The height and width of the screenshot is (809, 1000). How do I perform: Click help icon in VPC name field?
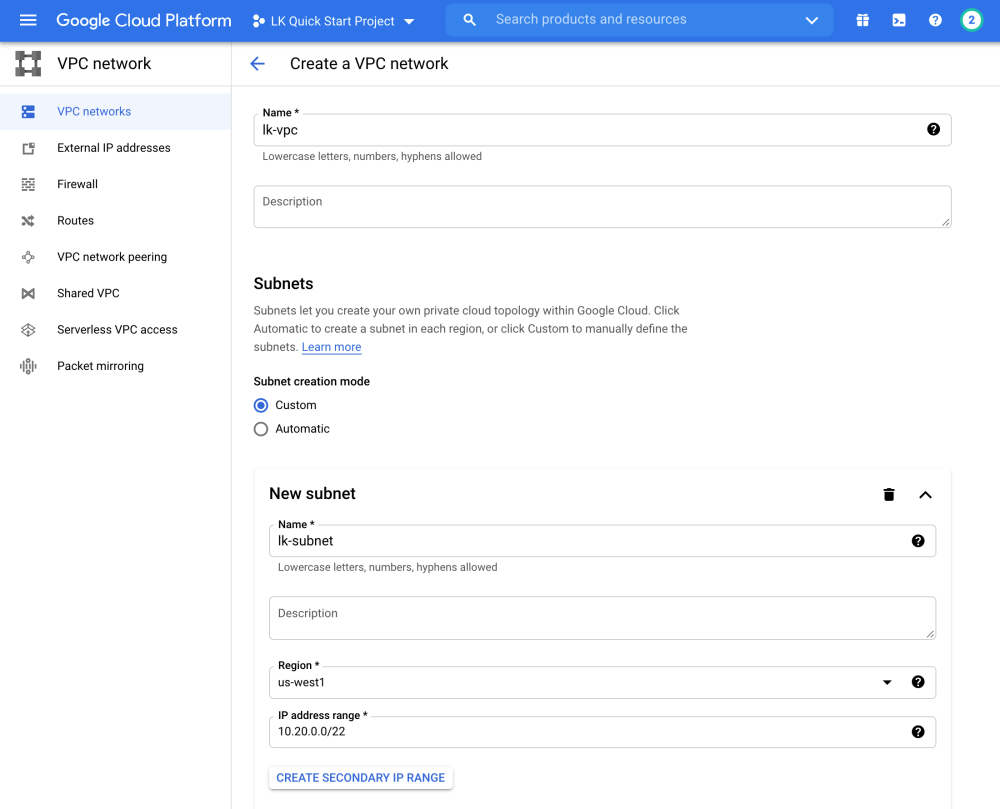[933, 129]
